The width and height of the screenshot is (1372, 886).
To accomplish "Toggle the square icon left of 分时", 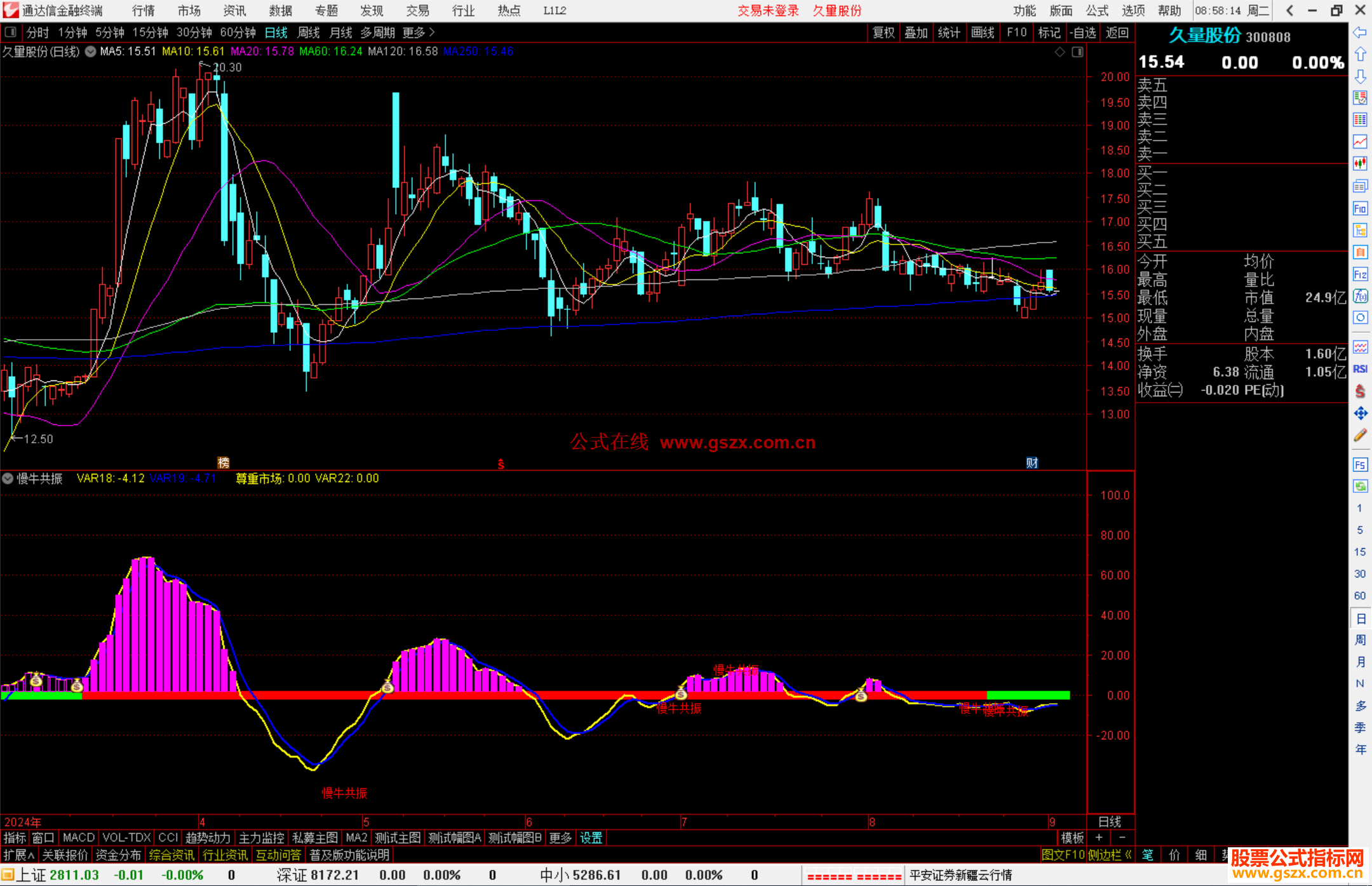I will [x=10, y=32].
